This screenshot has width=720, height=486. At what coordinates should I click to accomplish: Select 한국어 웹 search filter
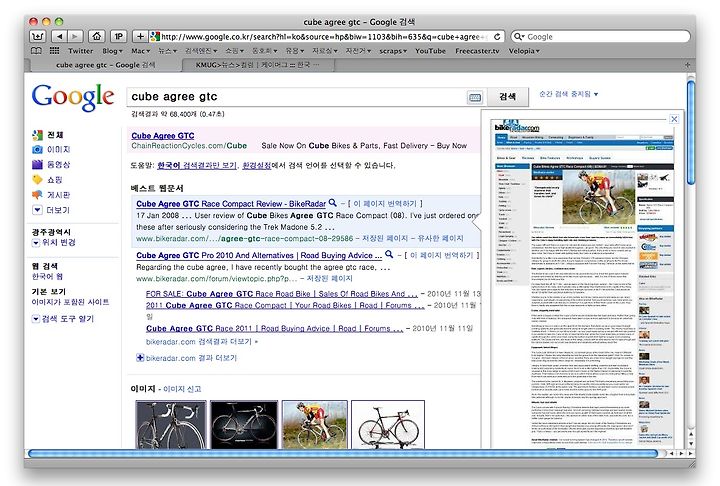pyautogui.click(x=47, y=276)
